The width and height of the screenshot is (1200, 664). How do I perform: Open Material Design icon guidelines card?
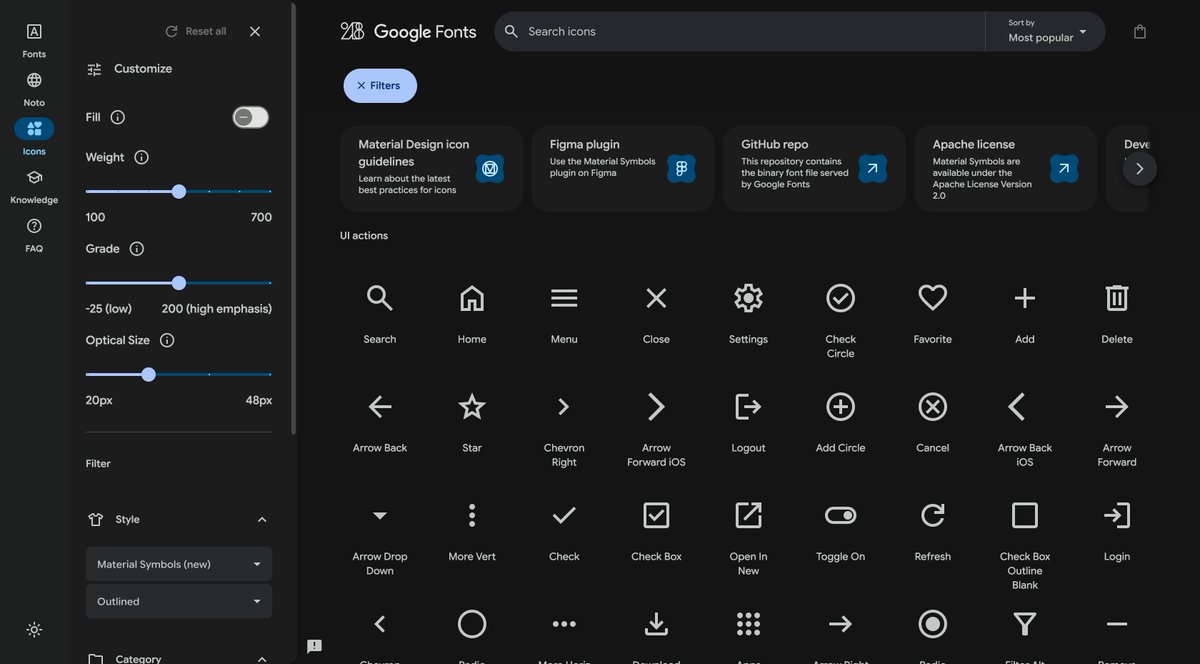[431, 168]
